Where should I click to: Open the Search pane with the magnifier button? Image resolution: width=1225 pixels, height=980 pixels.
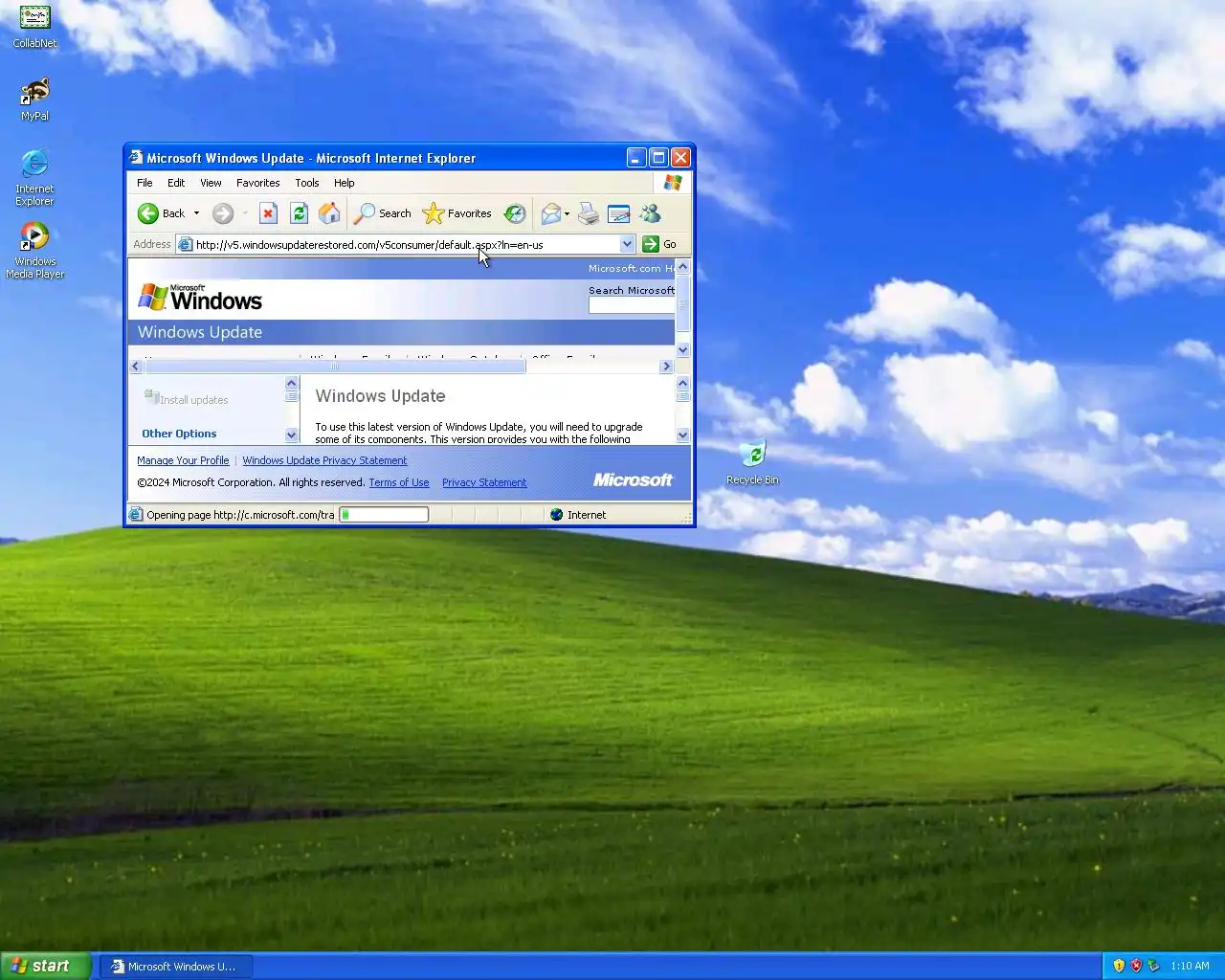point(382,213)
